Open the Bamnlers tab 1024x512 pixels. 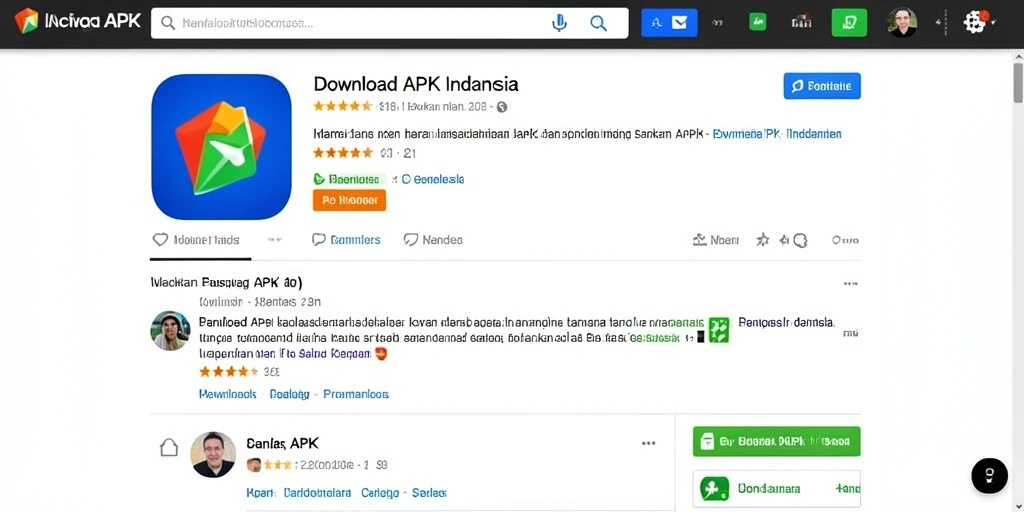[347, 240]
